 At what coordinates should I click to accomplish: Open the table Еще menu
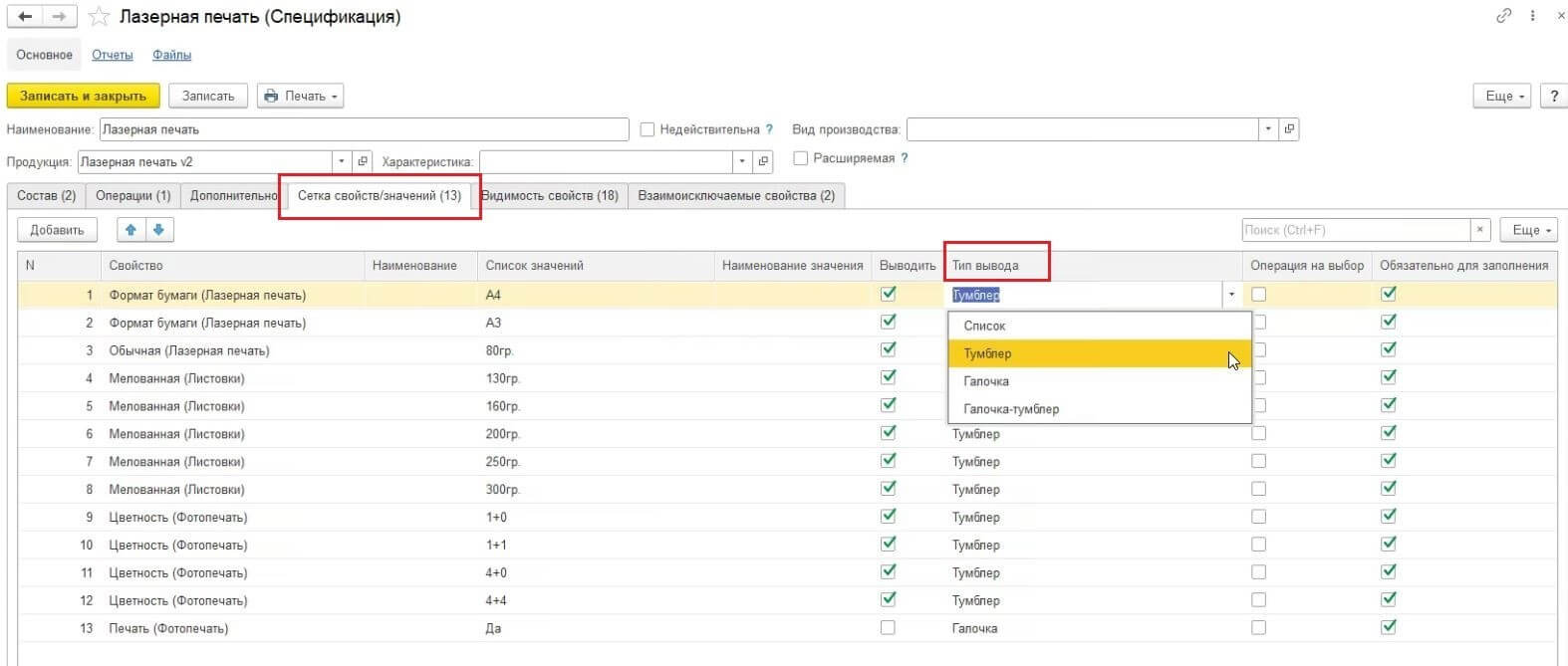click(x=1529, y=230)
